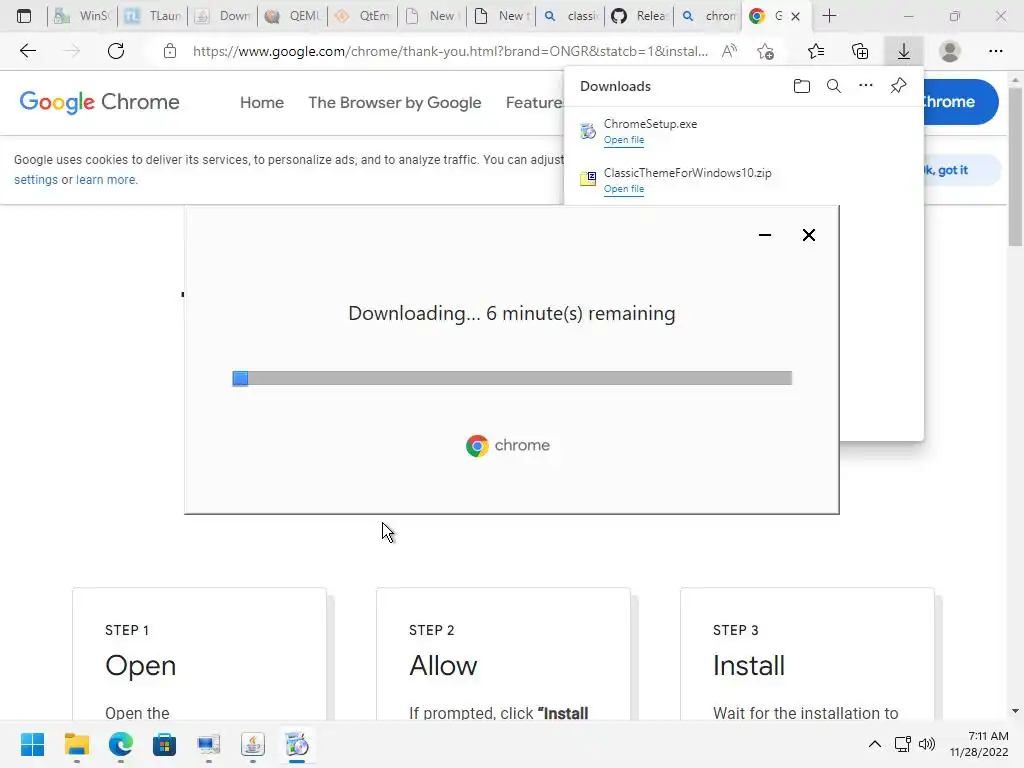The image size is (1024, 768).
Task: Click Chrome installer taskbar icon
Action: [x=297, y=744]
